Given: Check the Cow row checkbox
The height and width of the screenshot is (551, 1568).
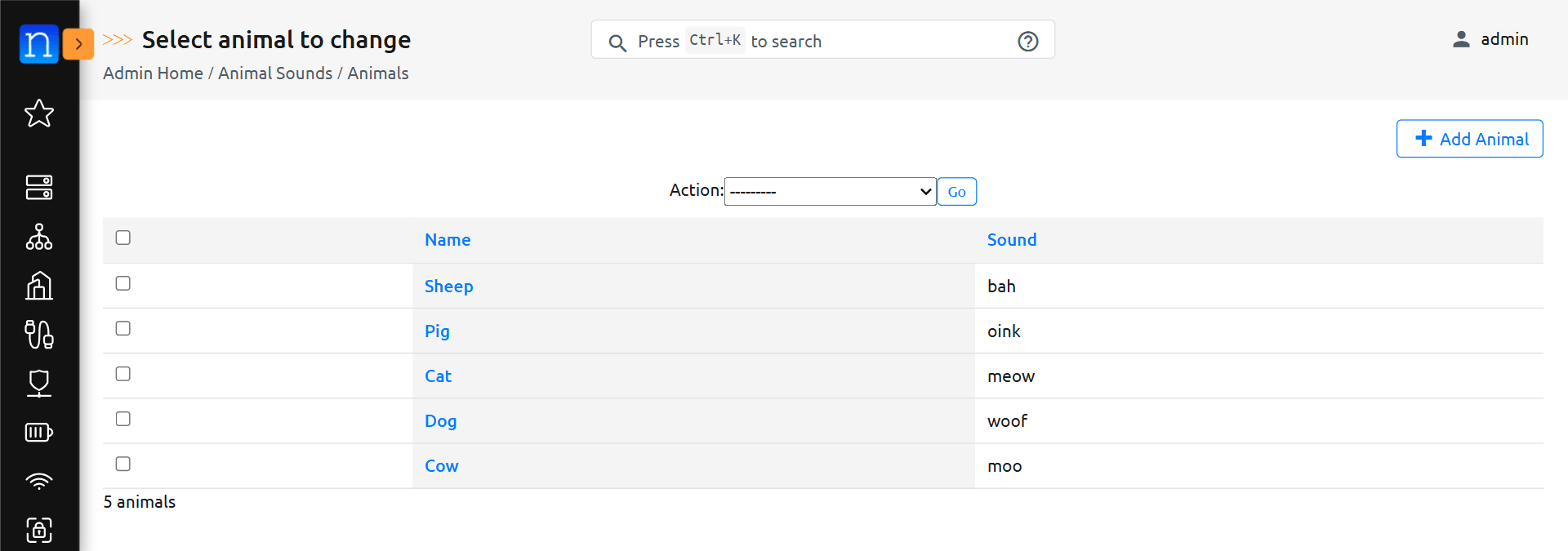Looking at the screenshot, I should pos(123,464).
